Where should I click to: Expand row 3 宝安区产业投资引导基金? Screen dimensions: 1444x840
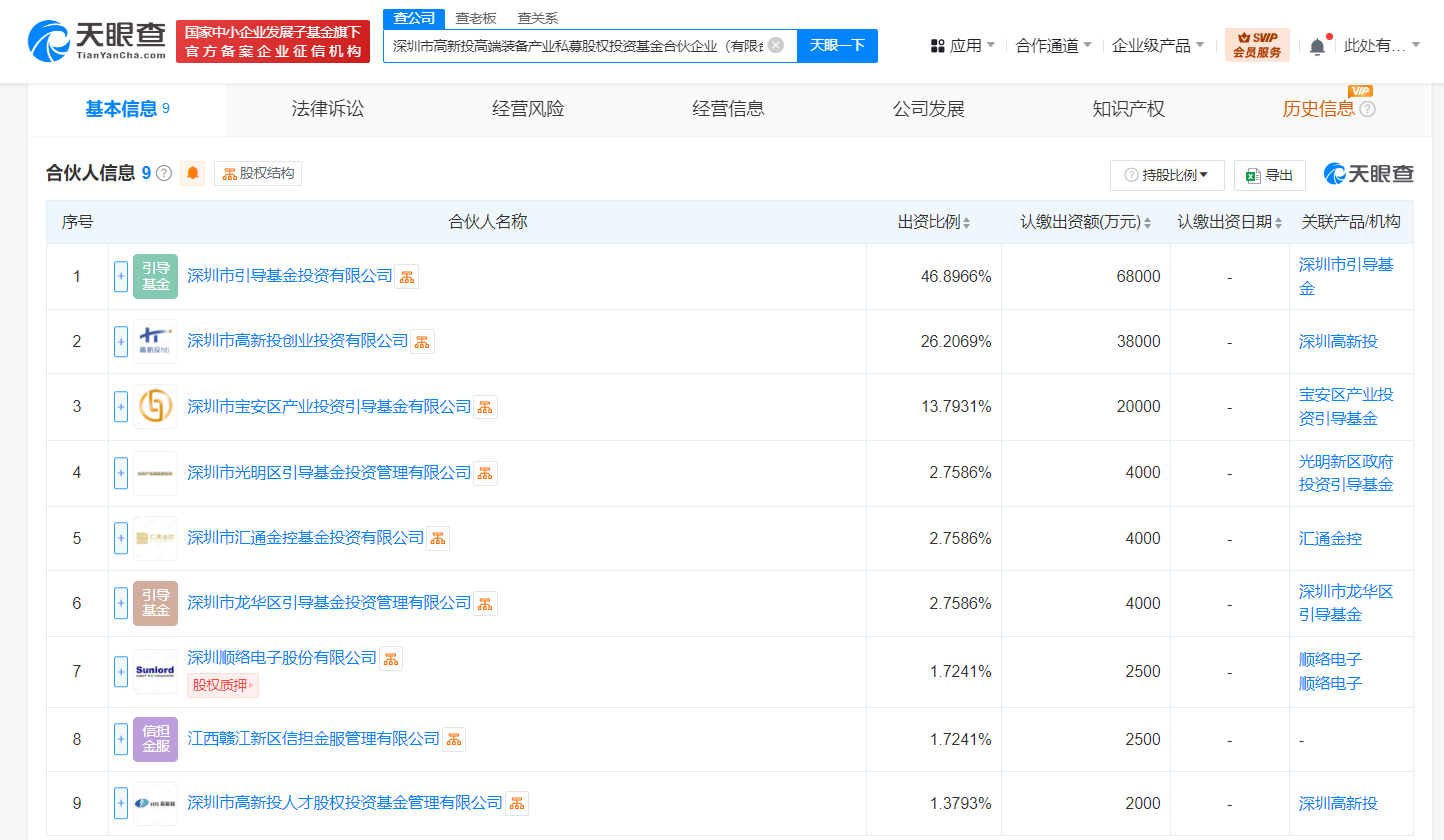[121, 407]
